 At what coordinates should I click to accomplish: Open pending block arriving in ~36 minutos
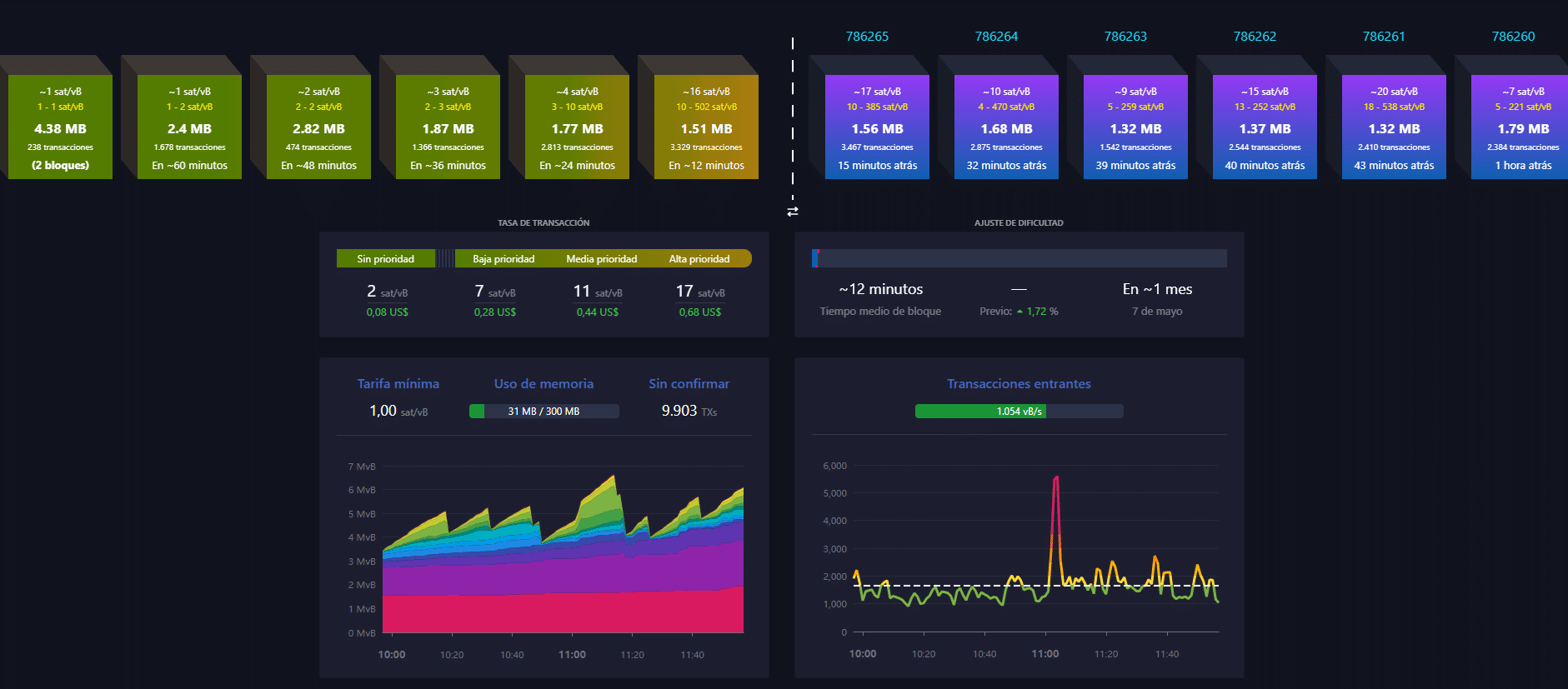(x=448, y=127)
